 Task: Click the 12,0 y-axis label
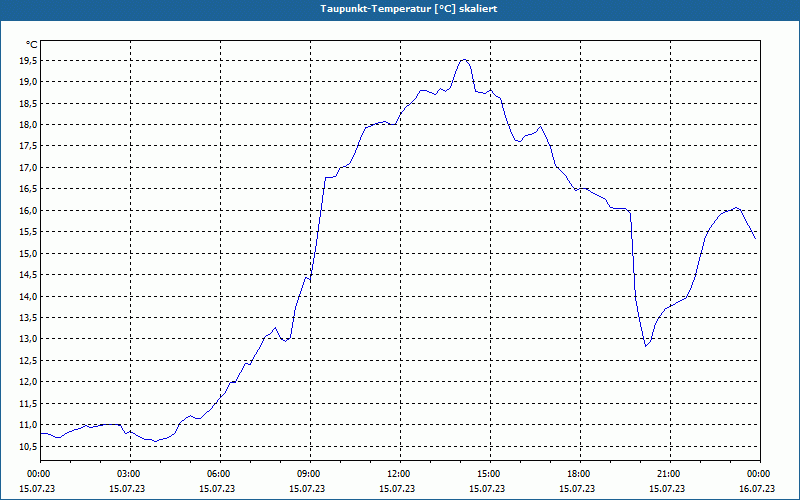pos(28,382)
